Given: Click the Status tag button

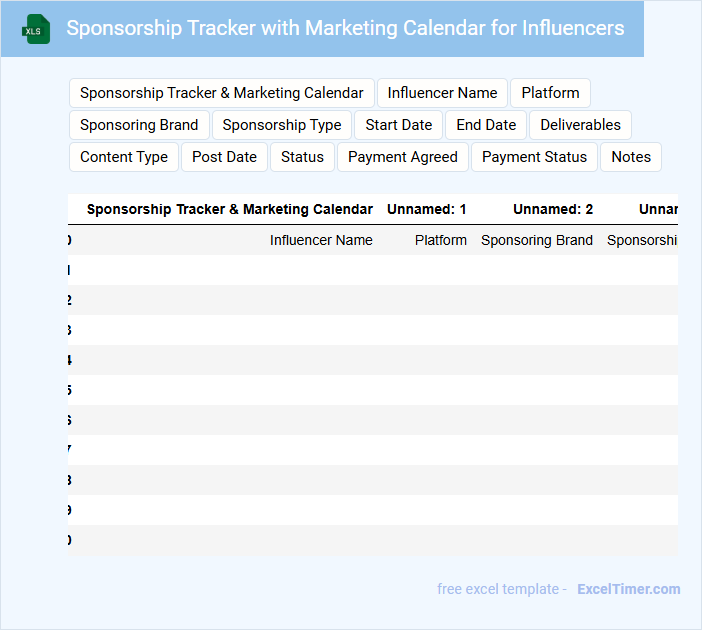Looking at the screenshot, I should click(302, 157).
